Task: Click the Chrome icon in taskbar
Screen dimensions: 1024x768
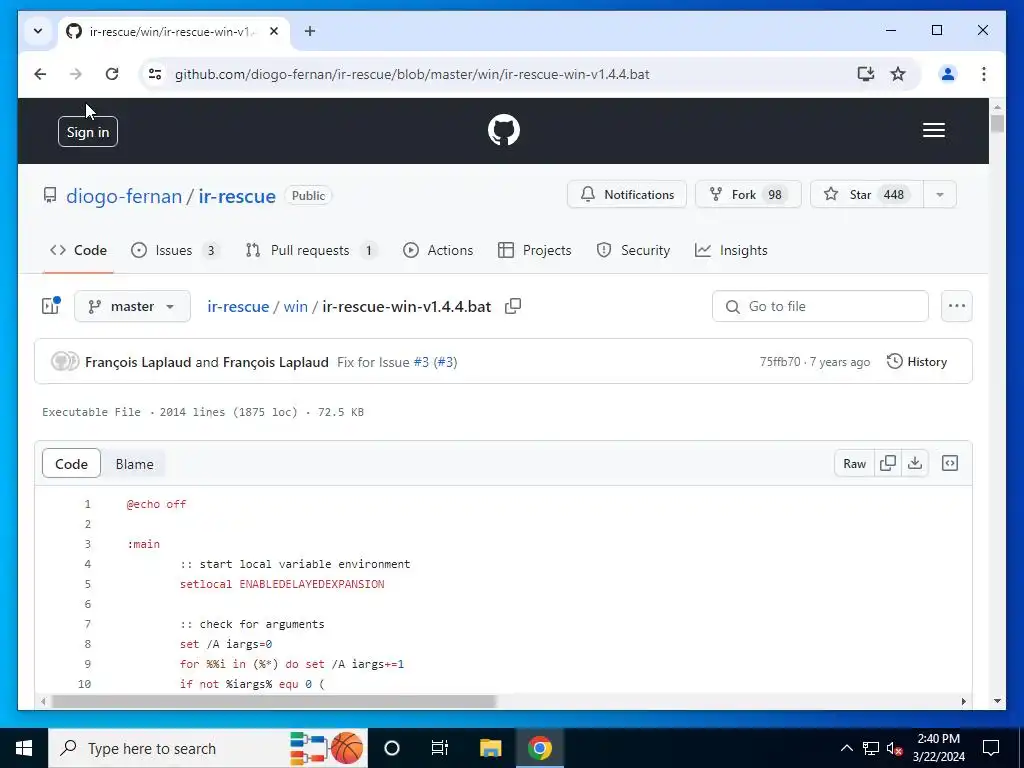Action: click(x=540, y=748)
